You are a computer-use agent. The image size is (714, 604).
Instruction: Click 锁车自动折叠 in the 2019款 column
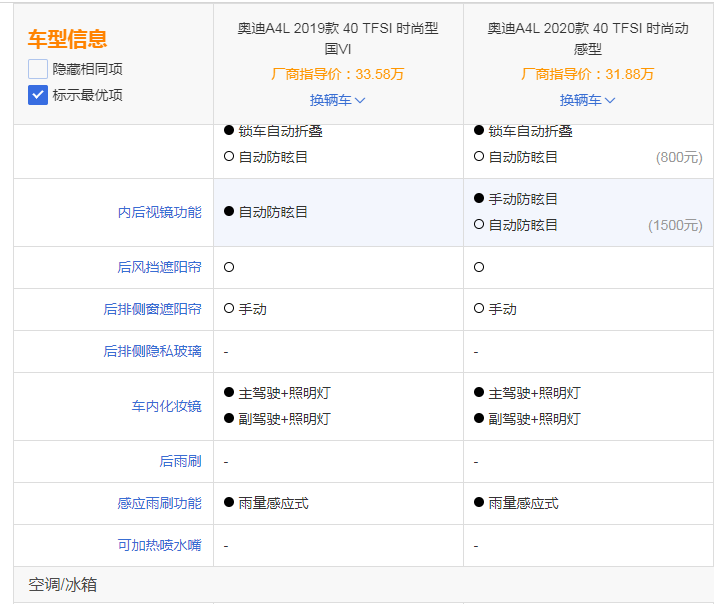pyautogui.click(x=280, y=131)
